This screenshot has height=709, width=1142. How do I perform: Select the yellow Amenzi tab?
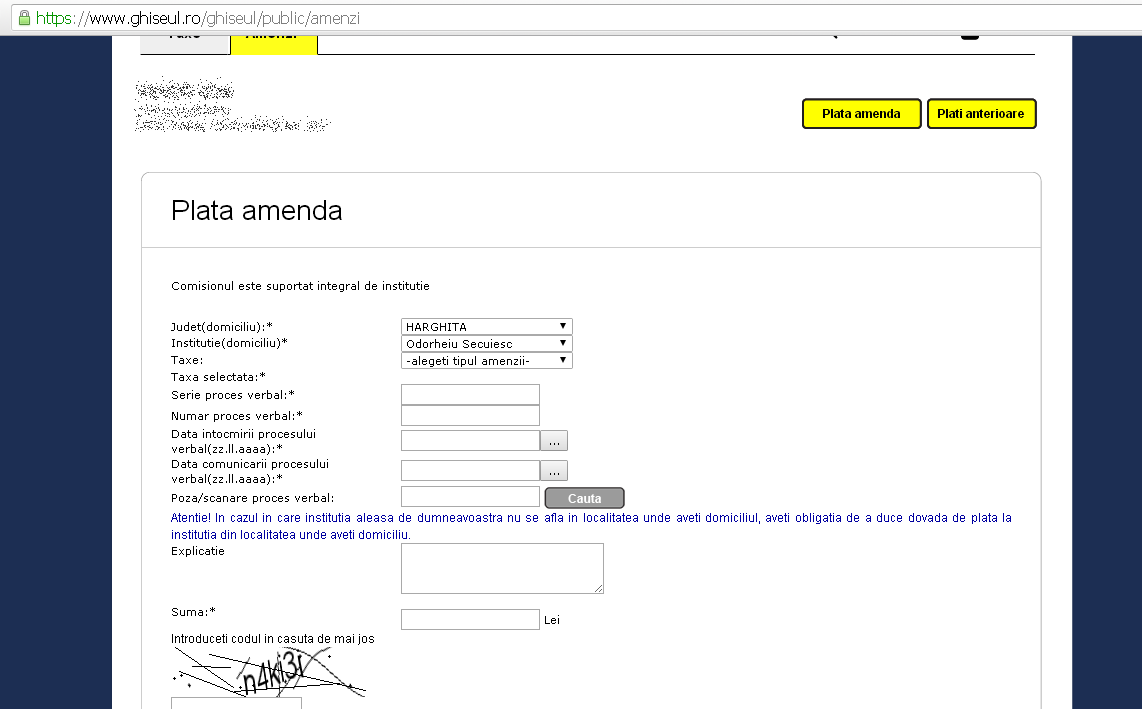click(274, 44)
